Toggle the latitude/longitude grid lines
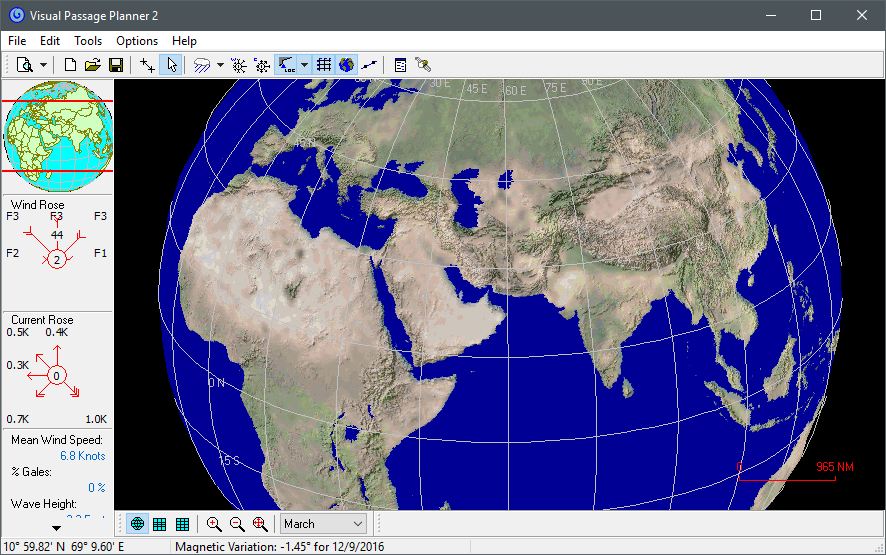 pyautogui.click(x=324, y=65)
